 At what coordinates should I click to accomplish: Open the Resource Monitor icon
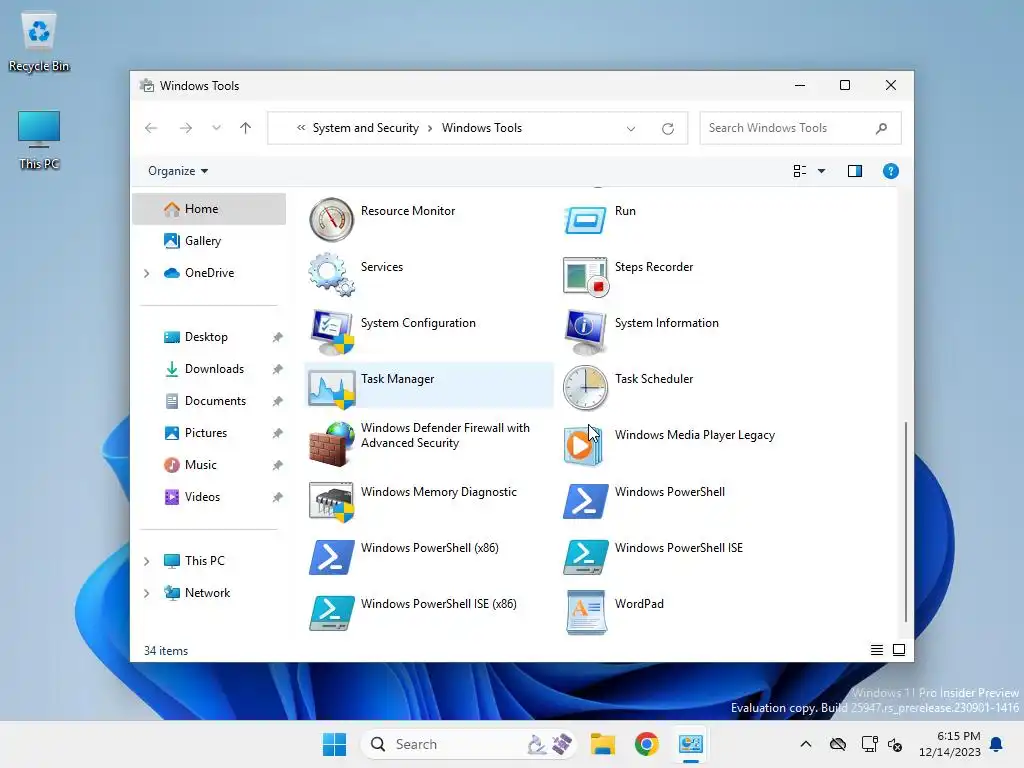[331, 219]
